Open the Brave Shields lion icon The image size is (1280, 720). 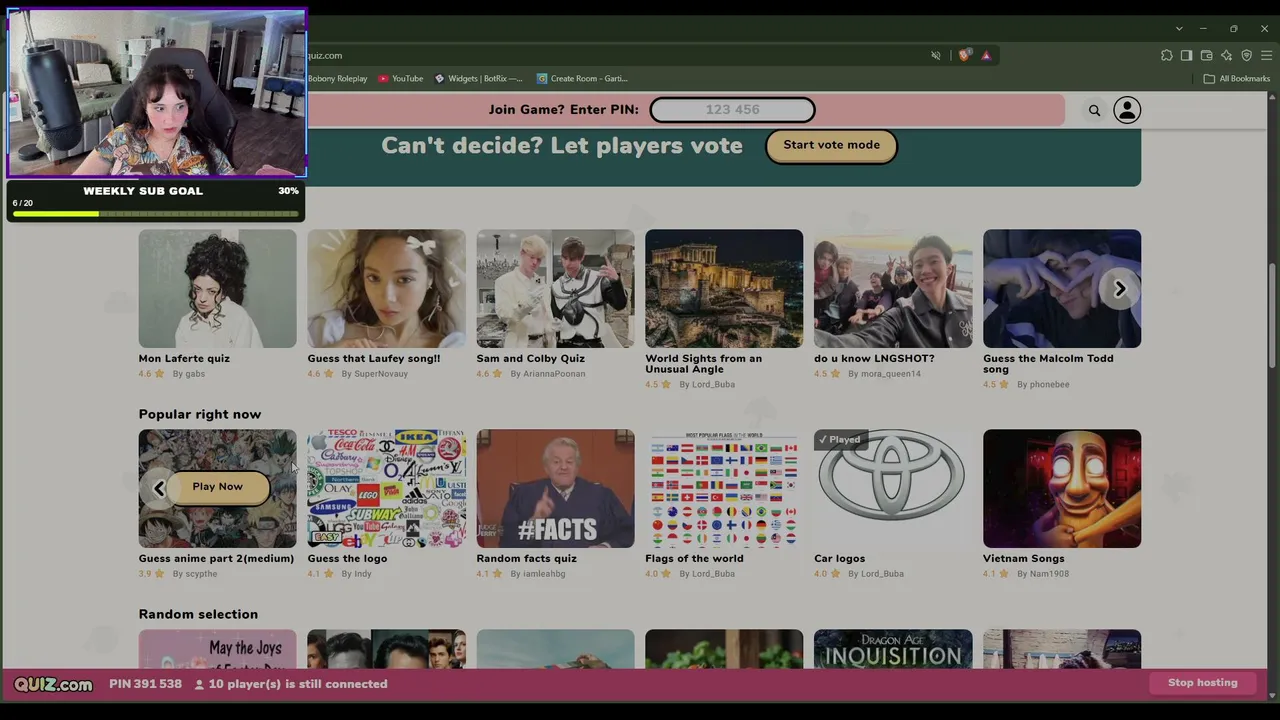pyautogui.click(x=964, y=56)
